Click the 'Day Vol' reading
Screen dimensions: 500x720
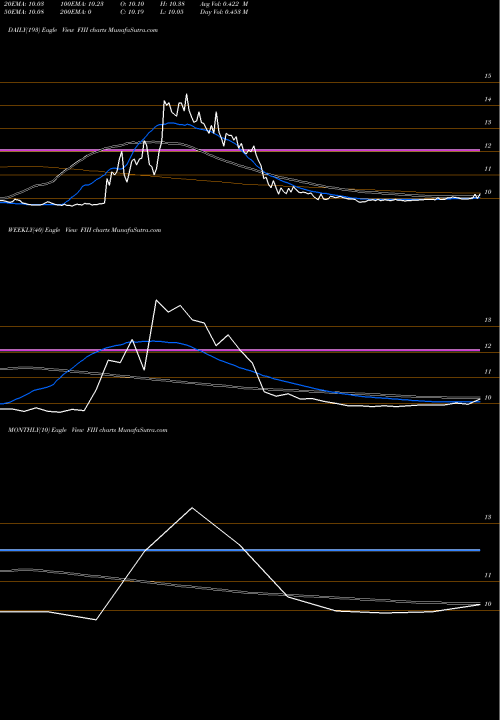224,12
